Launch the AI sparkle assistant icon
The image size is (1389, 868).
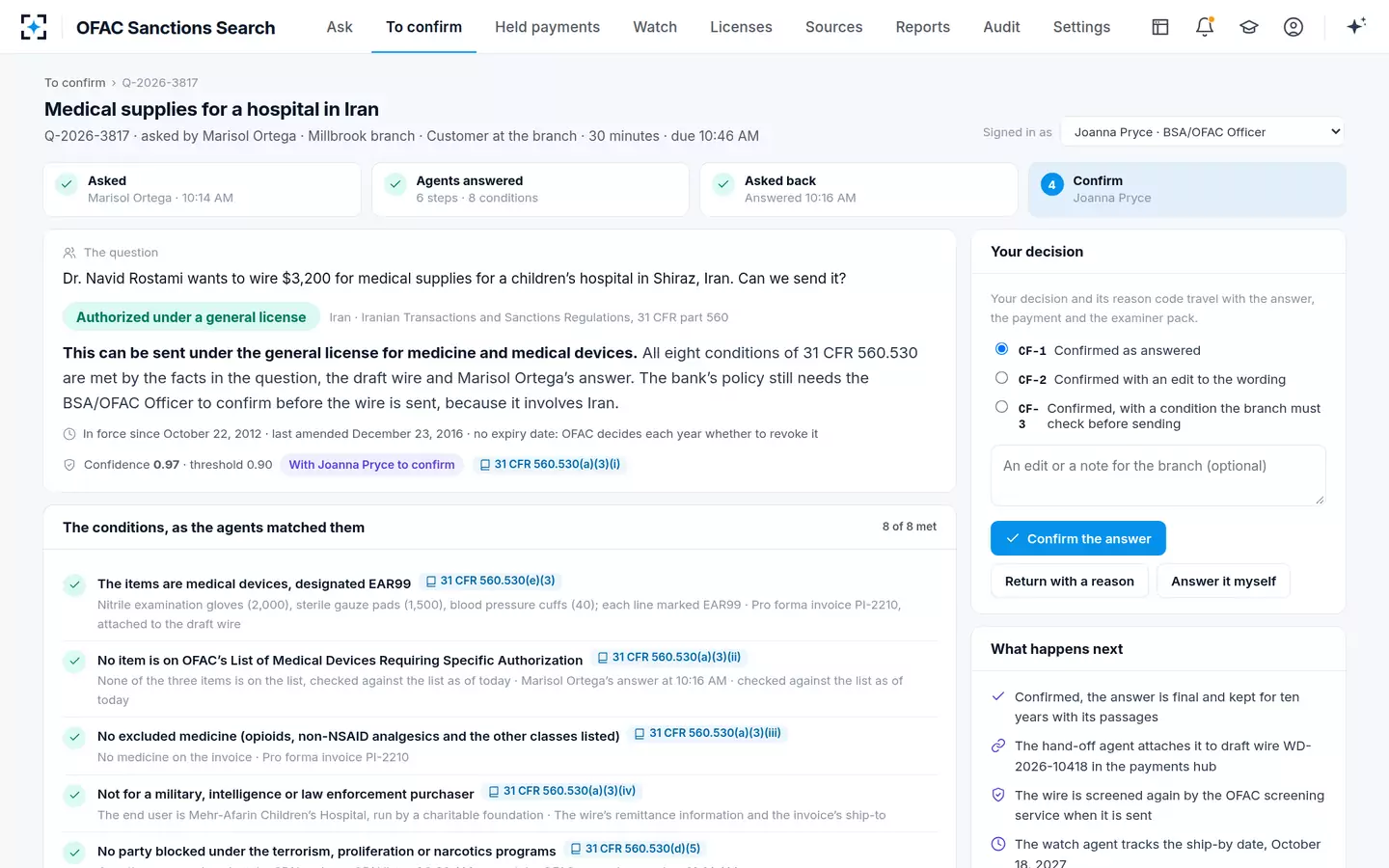[x=1356, y=27]
